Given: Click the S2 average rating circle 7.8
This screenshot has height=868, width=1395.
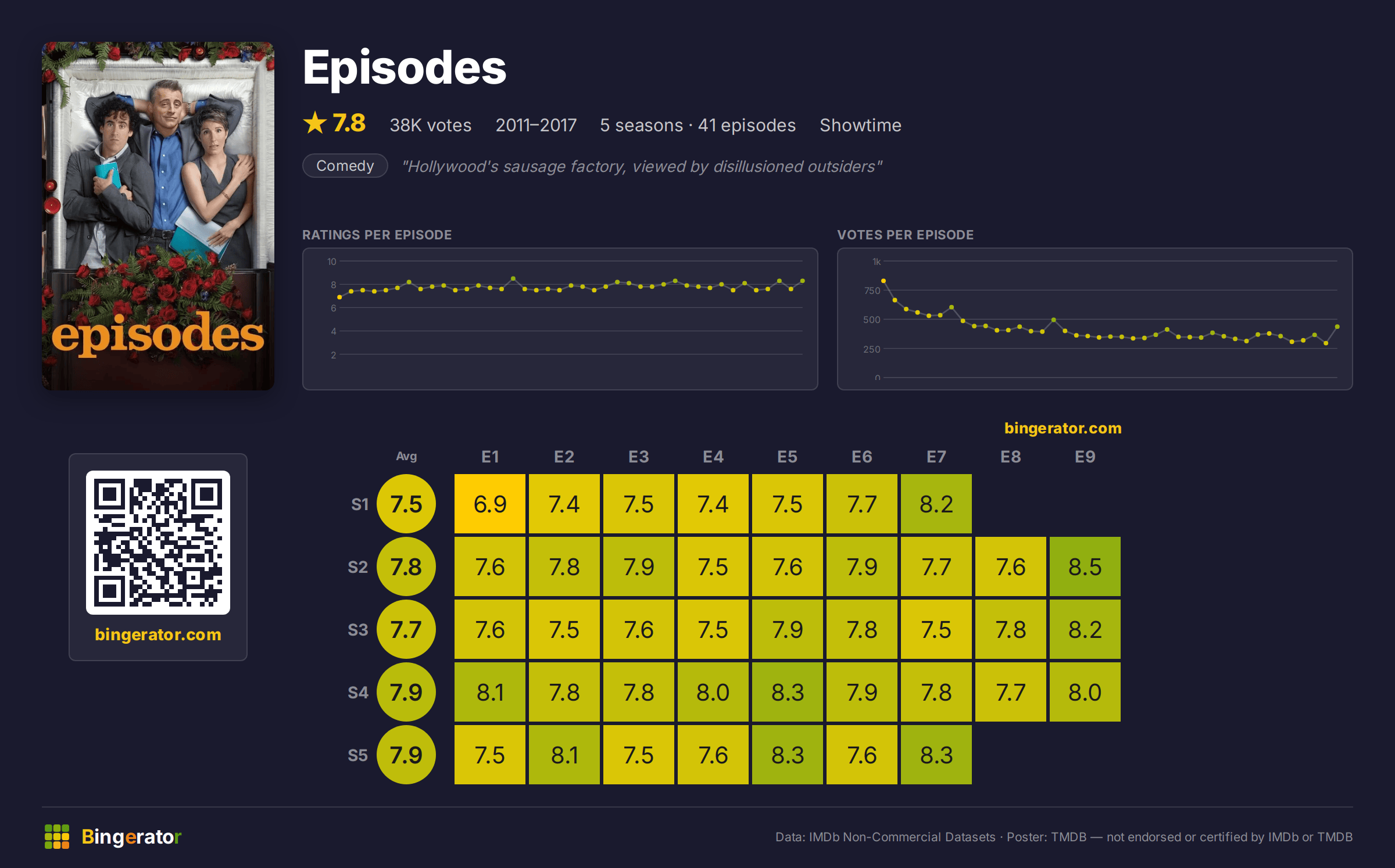Looking at the screenshot, I should coord(406,566).
